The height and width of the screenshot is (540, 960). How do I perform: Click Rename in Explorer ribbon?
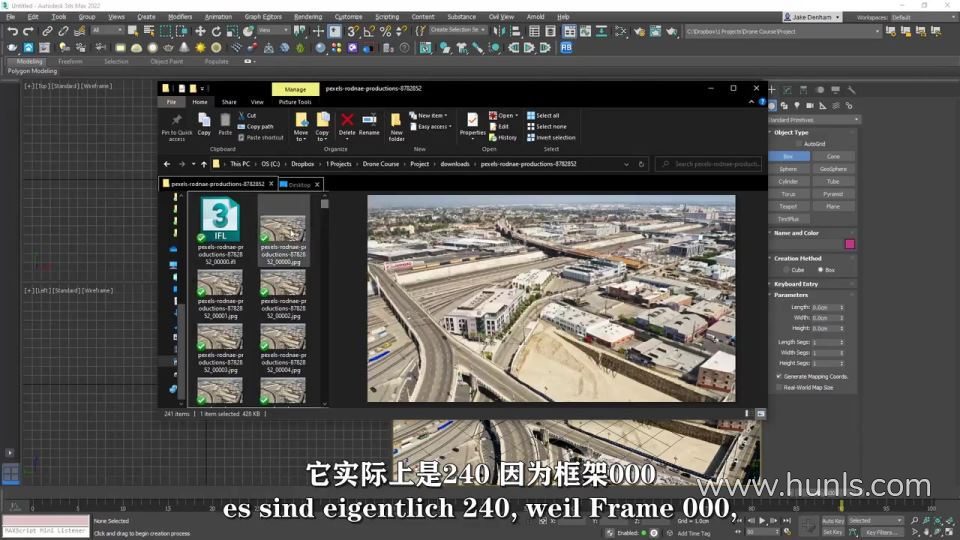[x=369, y=124]
